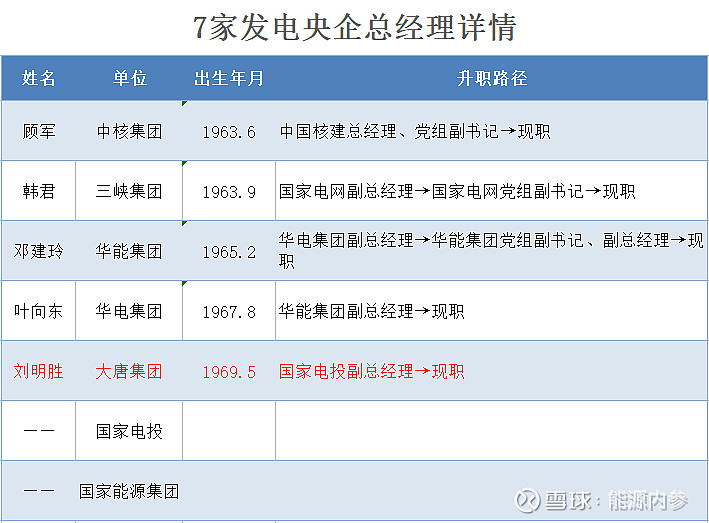Image resolution: width=709 pixels, height=523 pixels.
Task: Click the name cell 韩君
Action: tap(39, 191)
